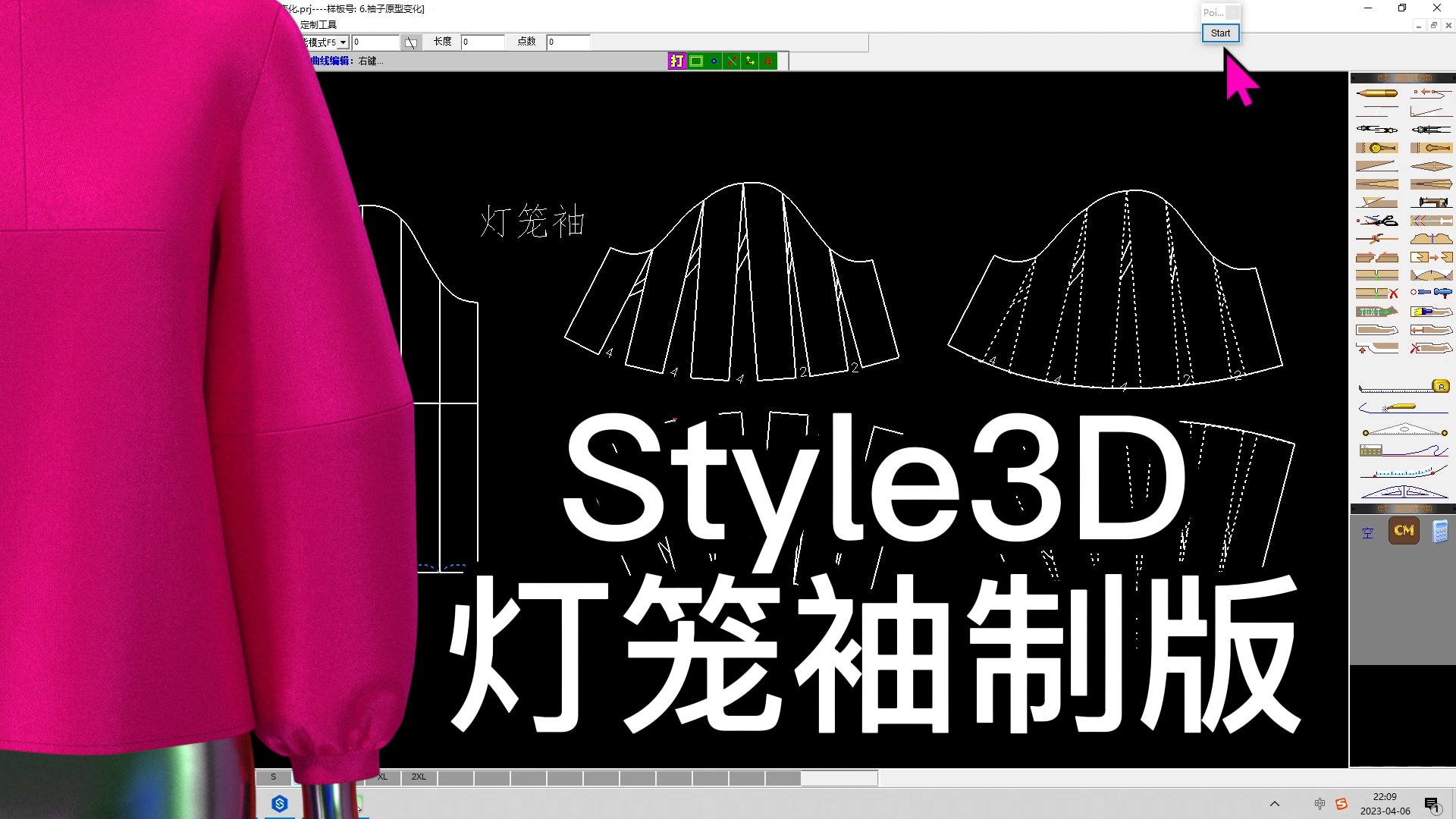Click the Start button
Screen dimensions: 1456x819
tap(1220, 33)
